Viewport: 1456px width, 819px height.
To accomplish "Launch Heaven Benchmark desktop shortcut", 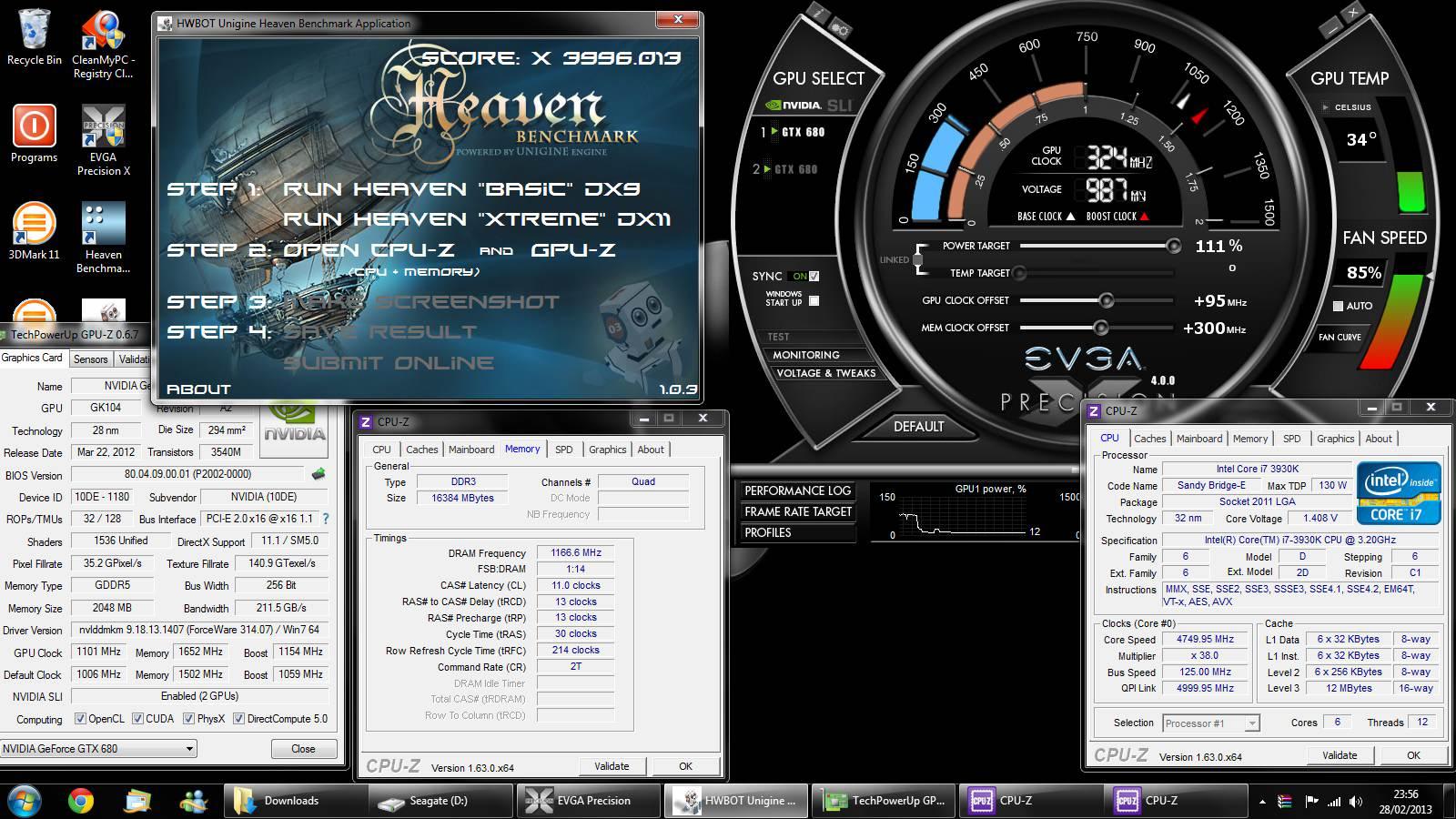I will click(103, 238).
